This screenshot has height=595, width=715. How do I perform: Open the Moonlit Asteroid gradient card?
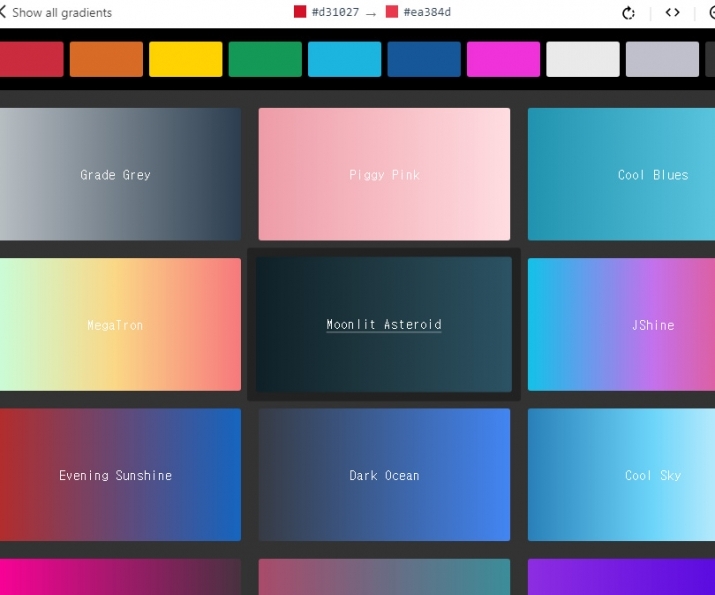384,325
